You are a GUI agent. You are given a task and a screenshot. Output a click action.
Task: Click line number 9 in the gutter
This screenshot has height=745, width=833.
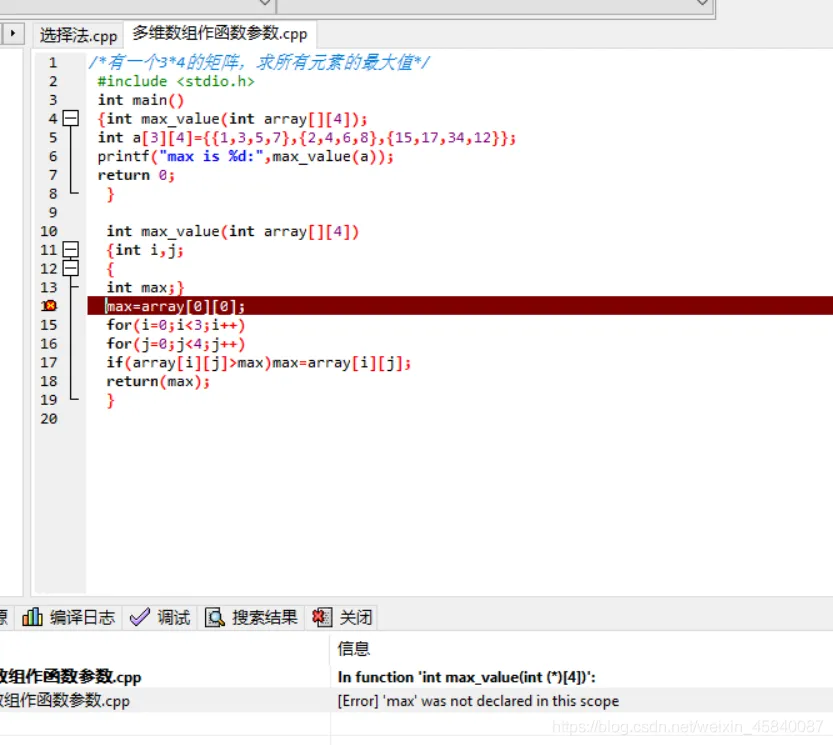53,213
